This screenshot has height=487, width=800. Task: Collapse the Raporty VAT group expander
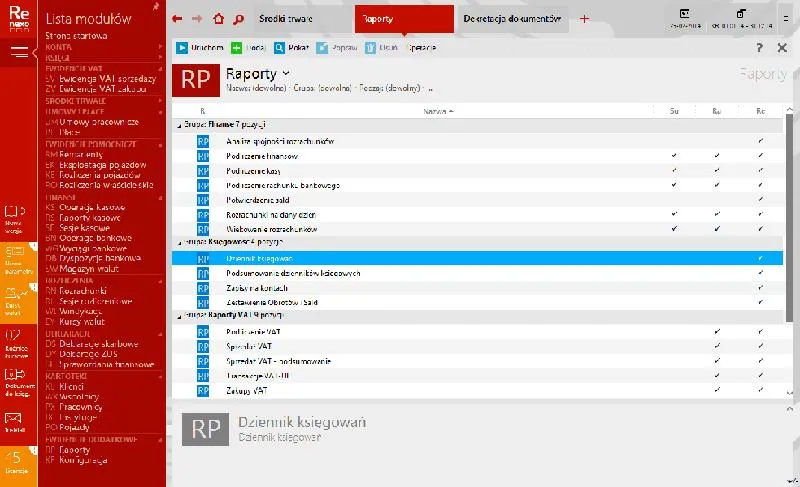click(179, 316)
